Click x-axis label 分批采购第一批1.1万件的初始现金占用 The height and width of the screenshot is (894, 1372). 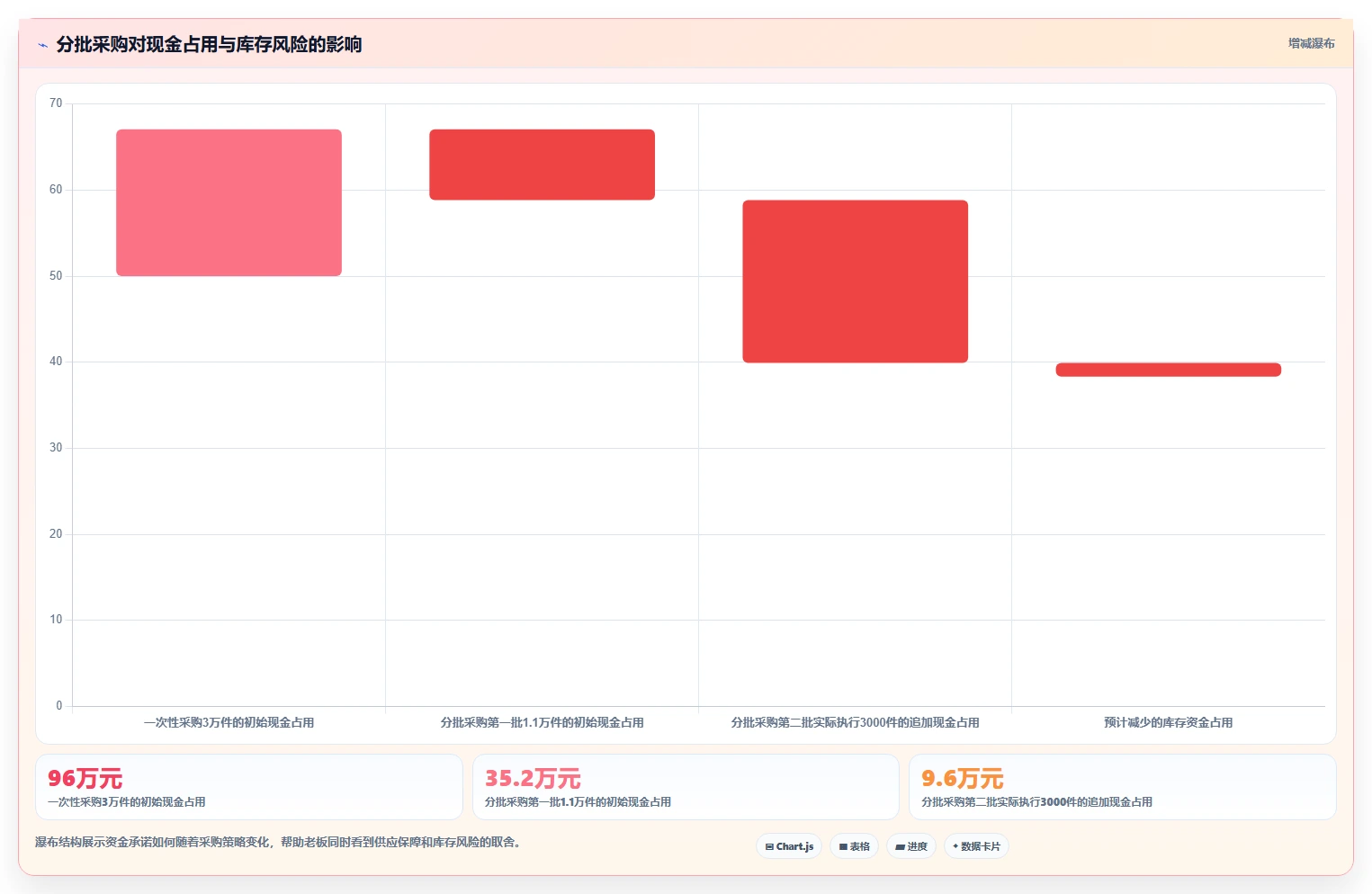coord(542,722)
